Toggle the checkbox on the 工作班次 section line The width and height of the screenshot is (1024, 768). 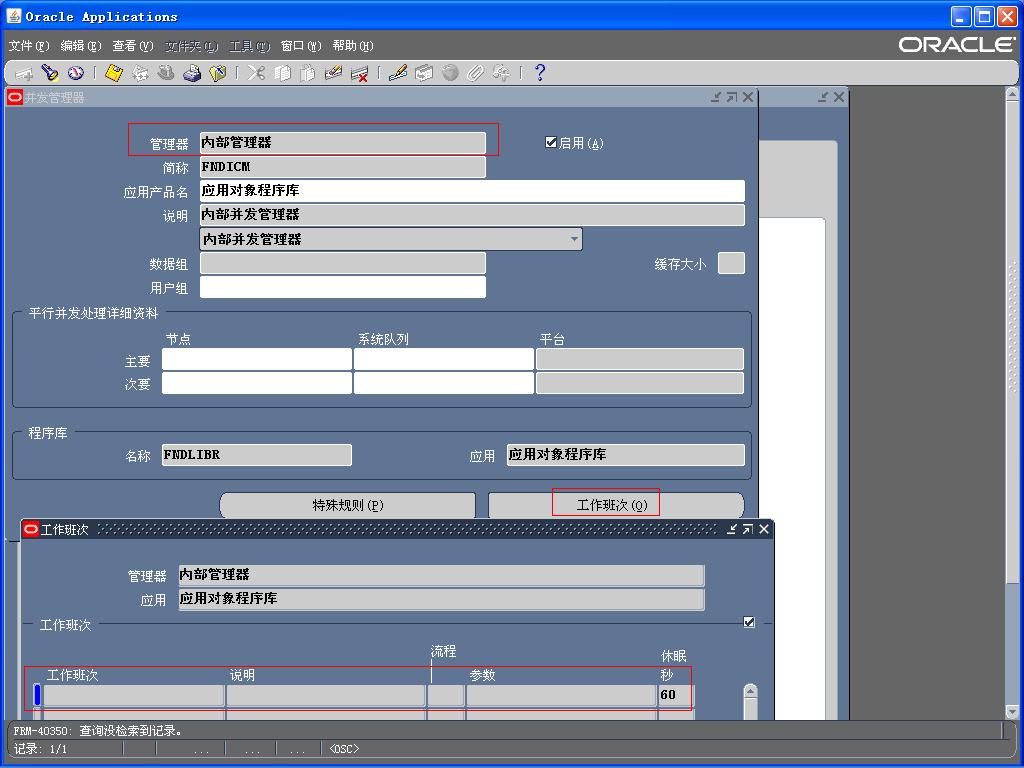click(749, 622)
